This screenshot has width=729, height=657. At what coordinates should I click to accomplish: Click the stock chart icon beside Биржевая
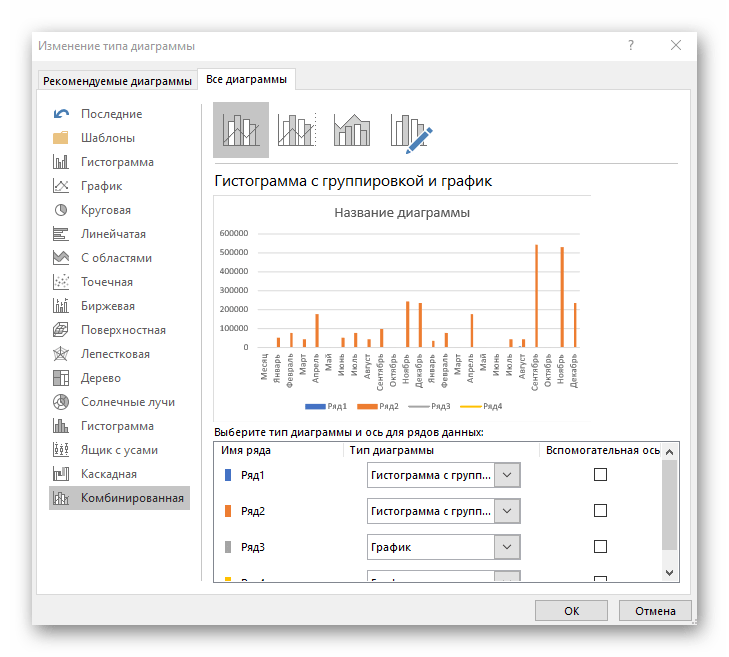[x=61, y=306]
